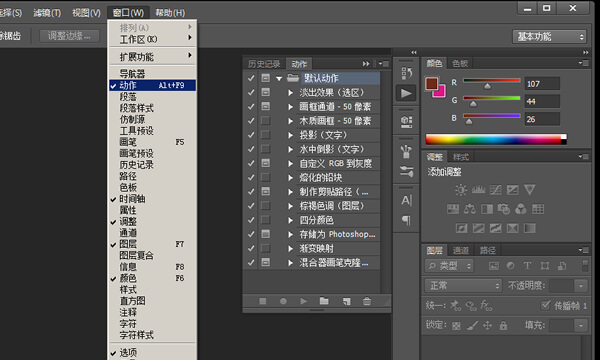Add a Color Balance adjustment
Screen dimensions: 600x360
coord(470,209)
